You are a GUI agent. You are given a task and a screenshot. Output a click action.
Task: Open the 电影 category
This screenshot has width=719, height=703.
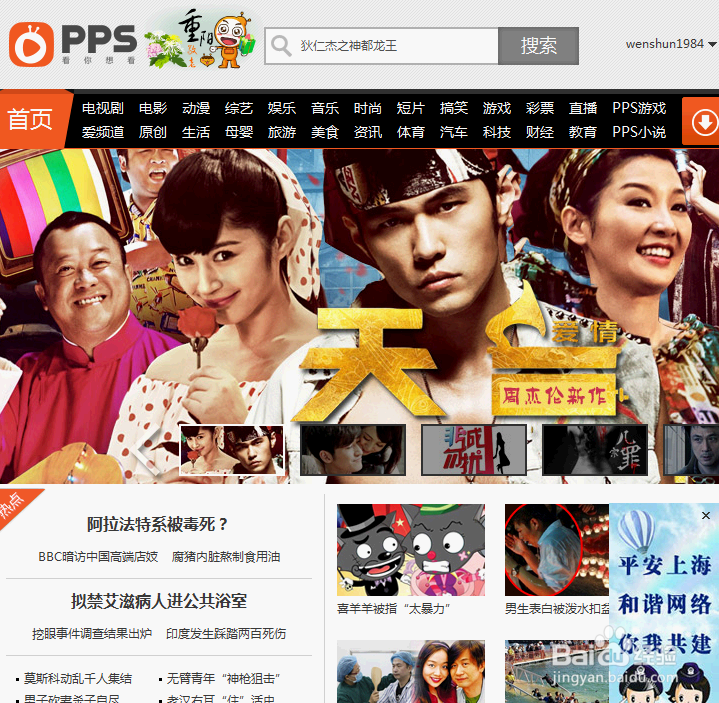pos(153,108)
